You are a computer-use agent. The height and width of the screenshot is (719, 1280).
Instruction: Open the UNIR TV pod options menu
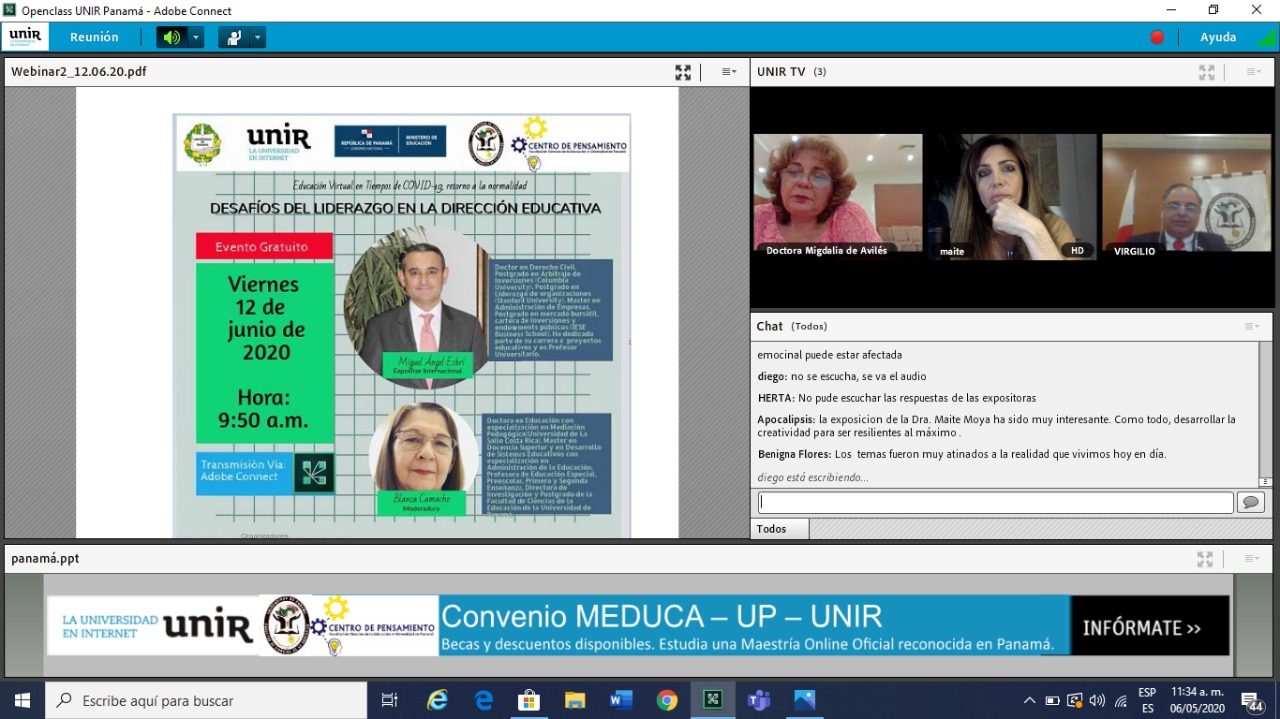tap(1253, 72)
